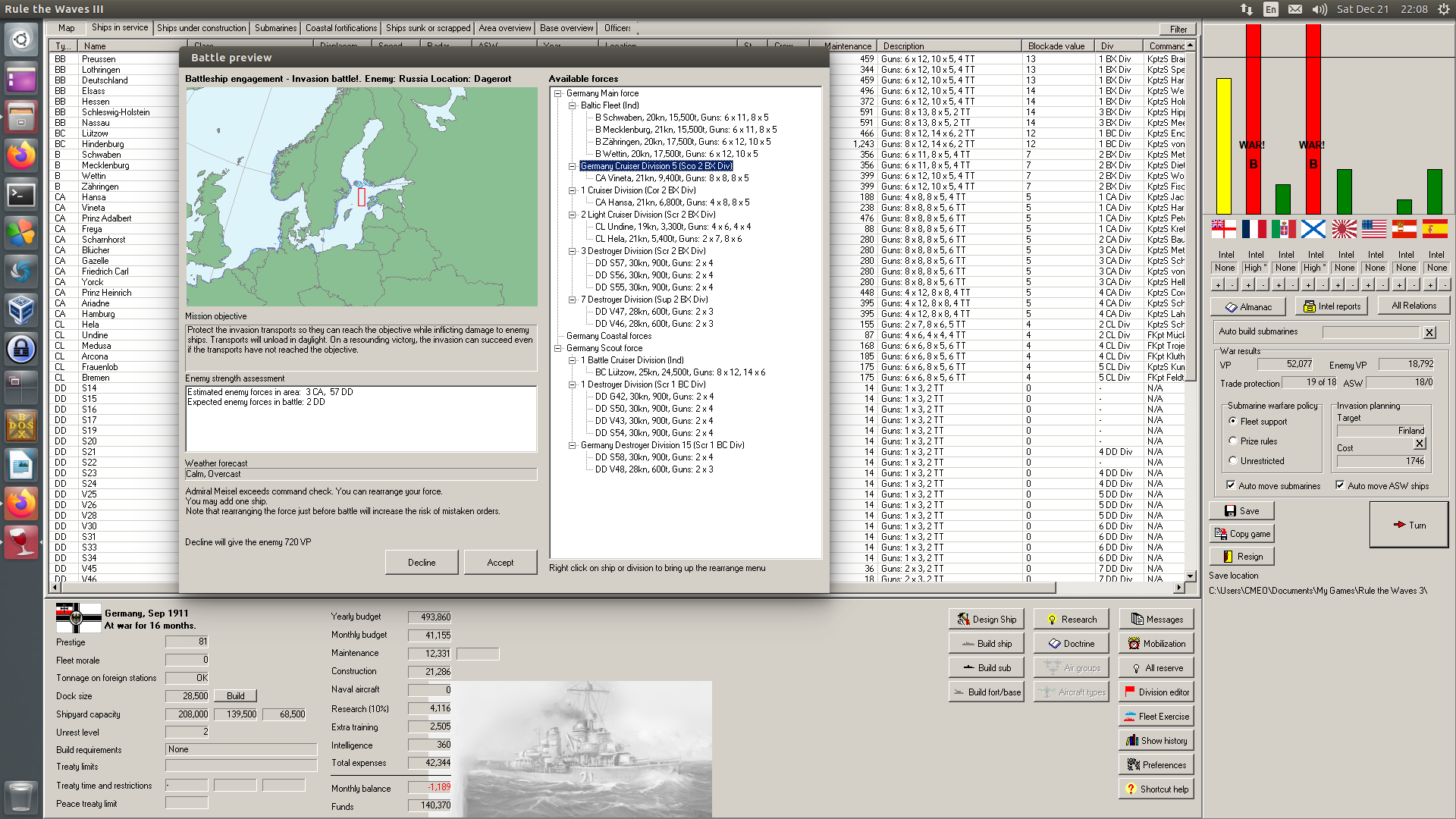Open the Trash in the dock
The image size is (1456, 819).
tap(21, 798)
